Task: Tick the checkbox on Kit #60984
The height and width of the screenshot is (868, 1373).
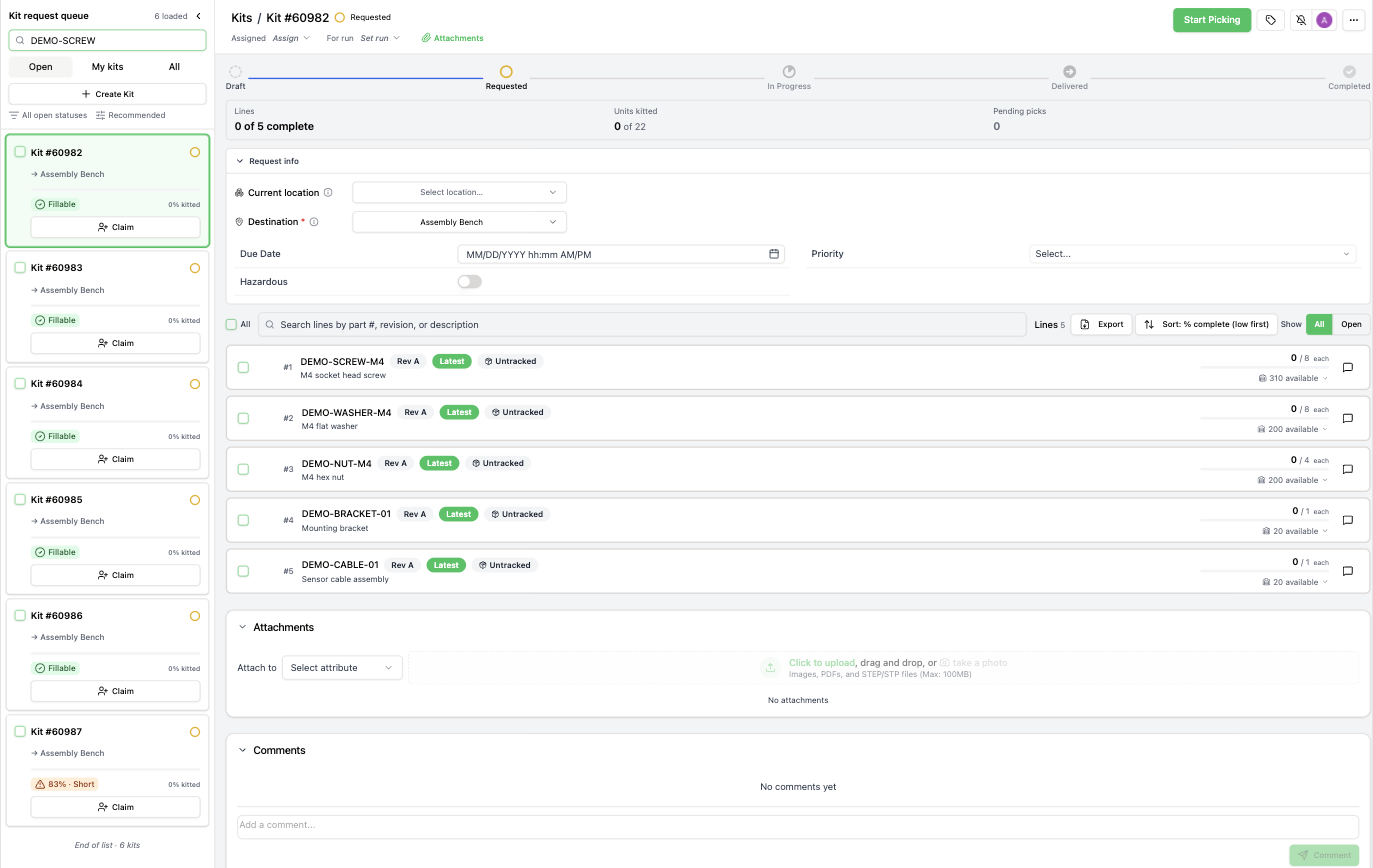Action: pyautogui.click(x=20, y=384)
